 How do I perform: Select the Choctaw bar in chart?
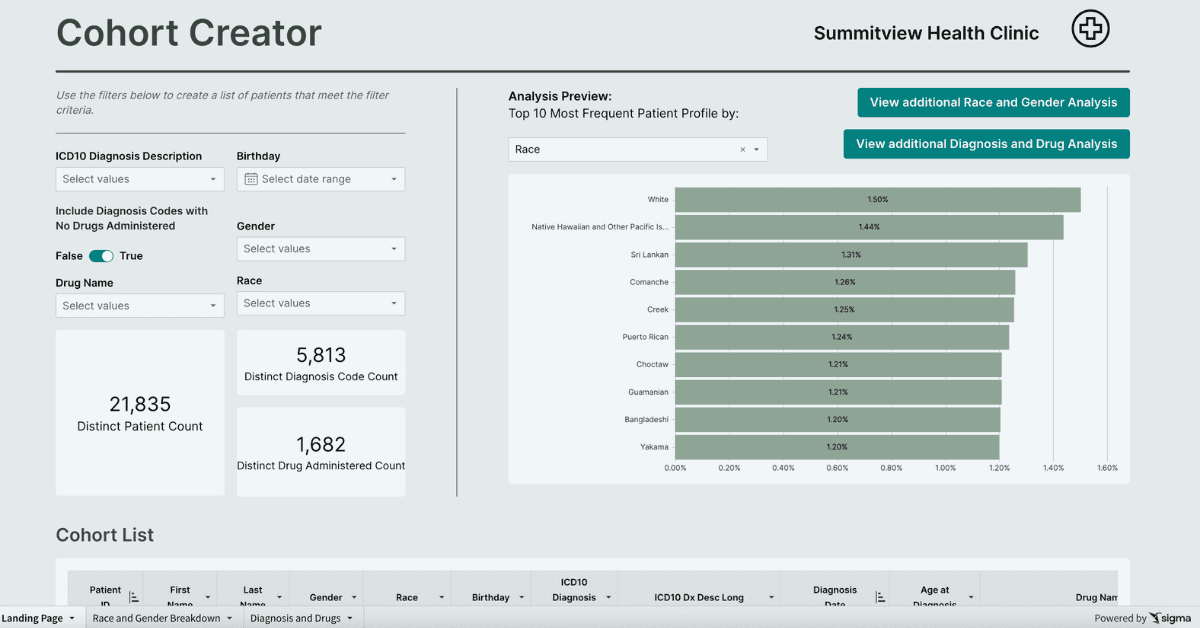coord(838,364)
